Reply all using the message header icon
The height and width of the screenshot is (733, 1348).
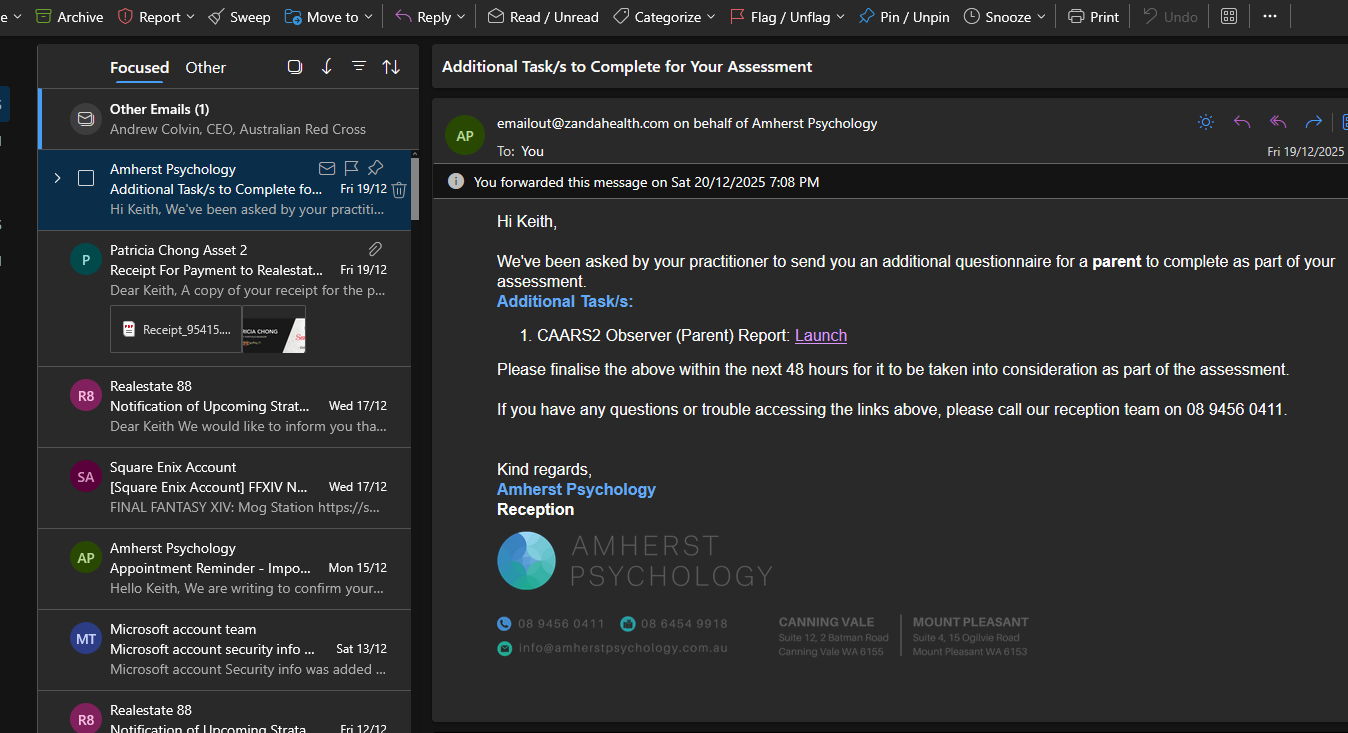pos(1278,122)
